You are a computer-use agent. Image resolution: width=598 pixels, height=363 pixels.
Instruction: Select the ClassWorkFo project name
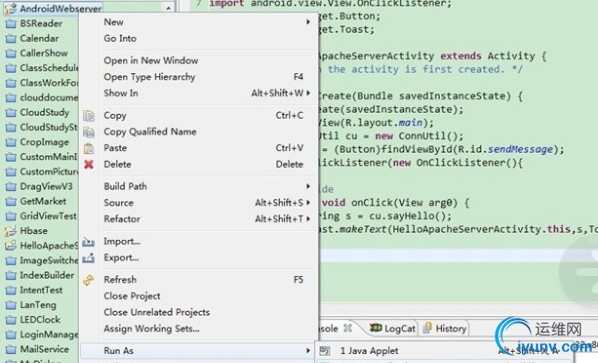coord(49,83)
